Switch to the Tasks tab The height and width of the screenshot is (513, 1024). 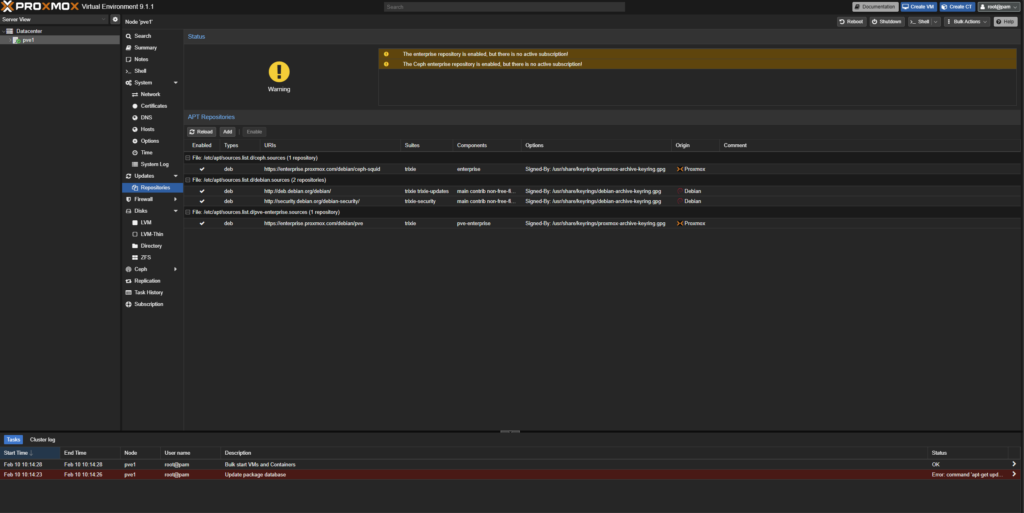point(14,439)
